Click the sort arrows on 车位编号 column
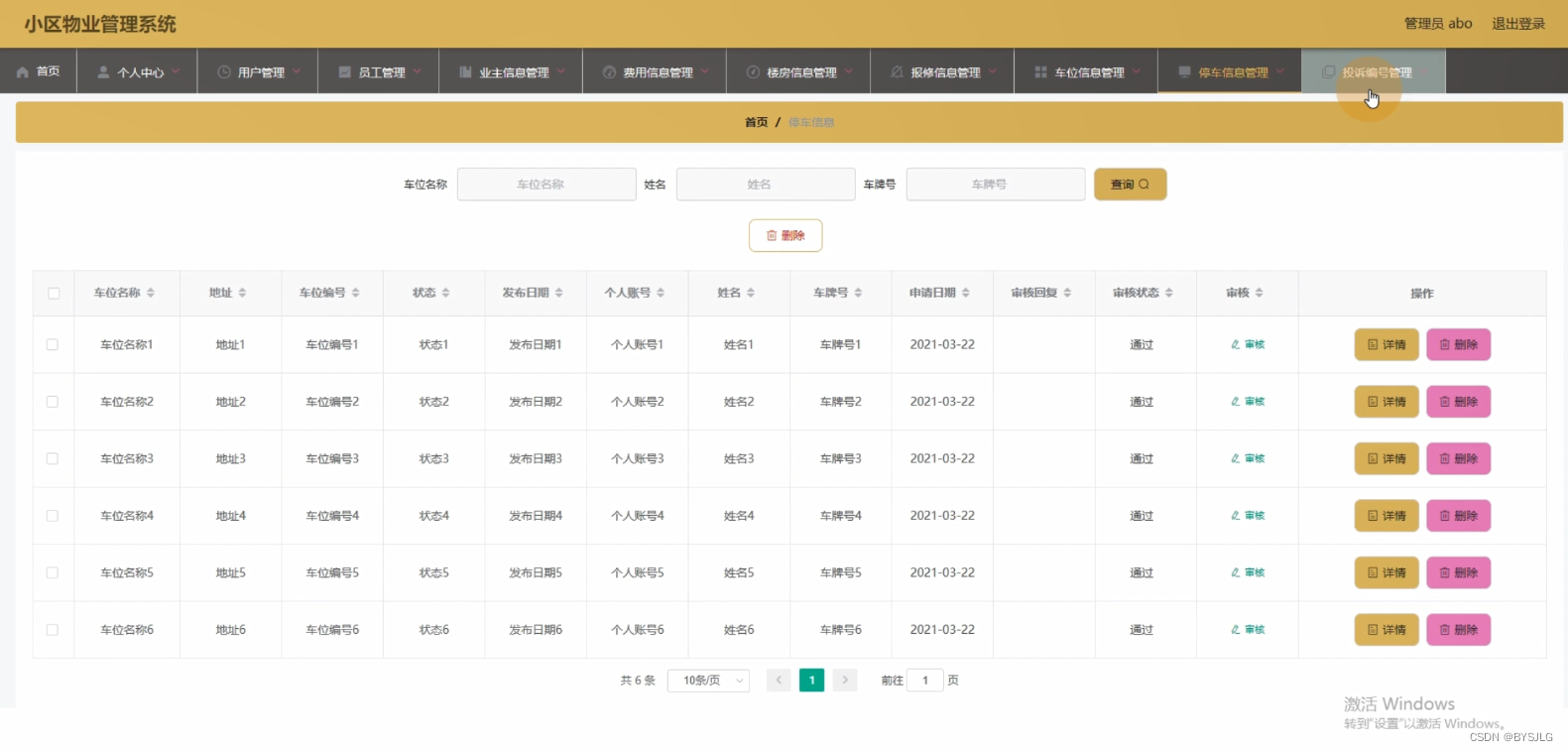The width and height of the screenshot is (1568, 751). (x=356, y=293)
